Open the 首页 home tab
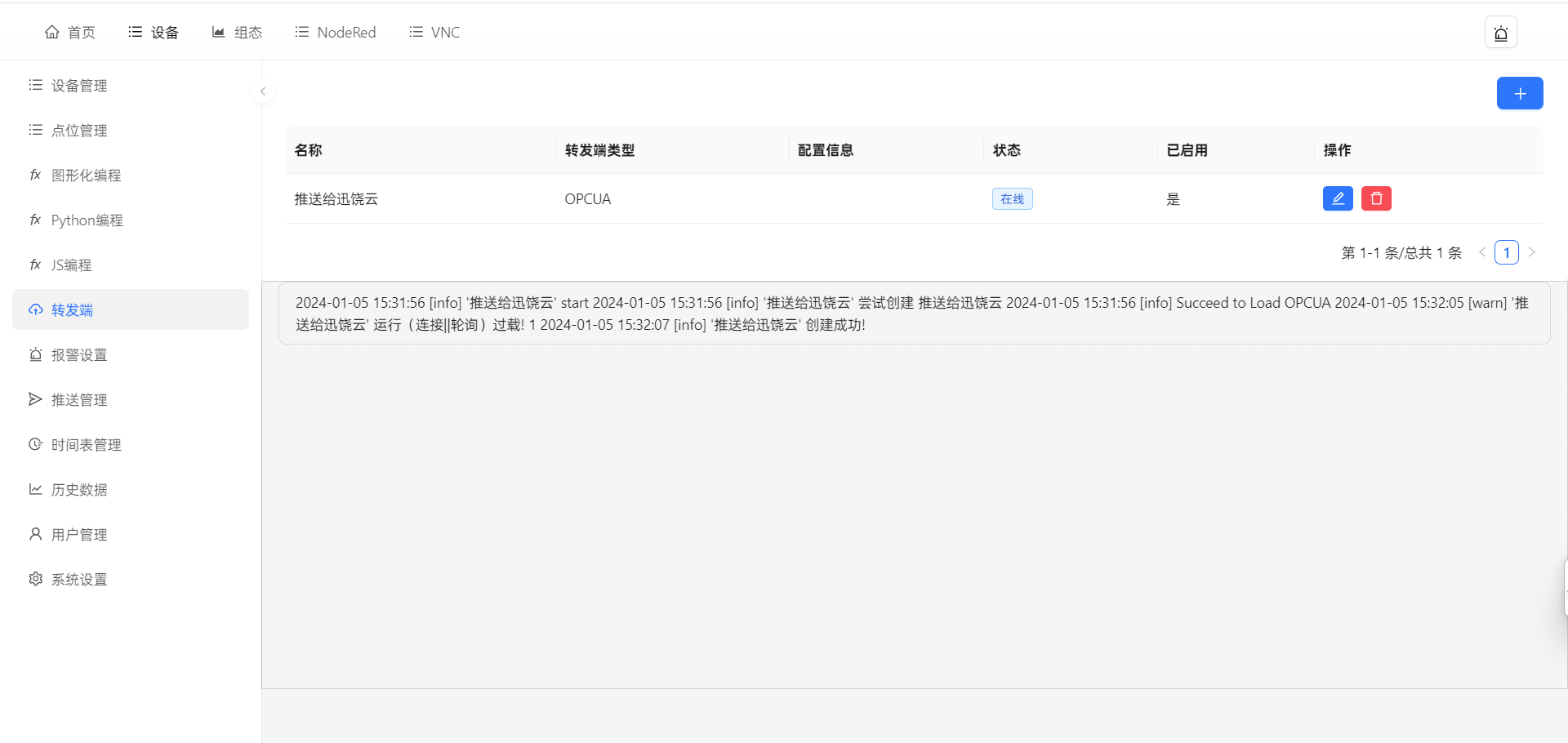Image resolution: width=1568 pixels, height=743 pixels. click(70, 33)
